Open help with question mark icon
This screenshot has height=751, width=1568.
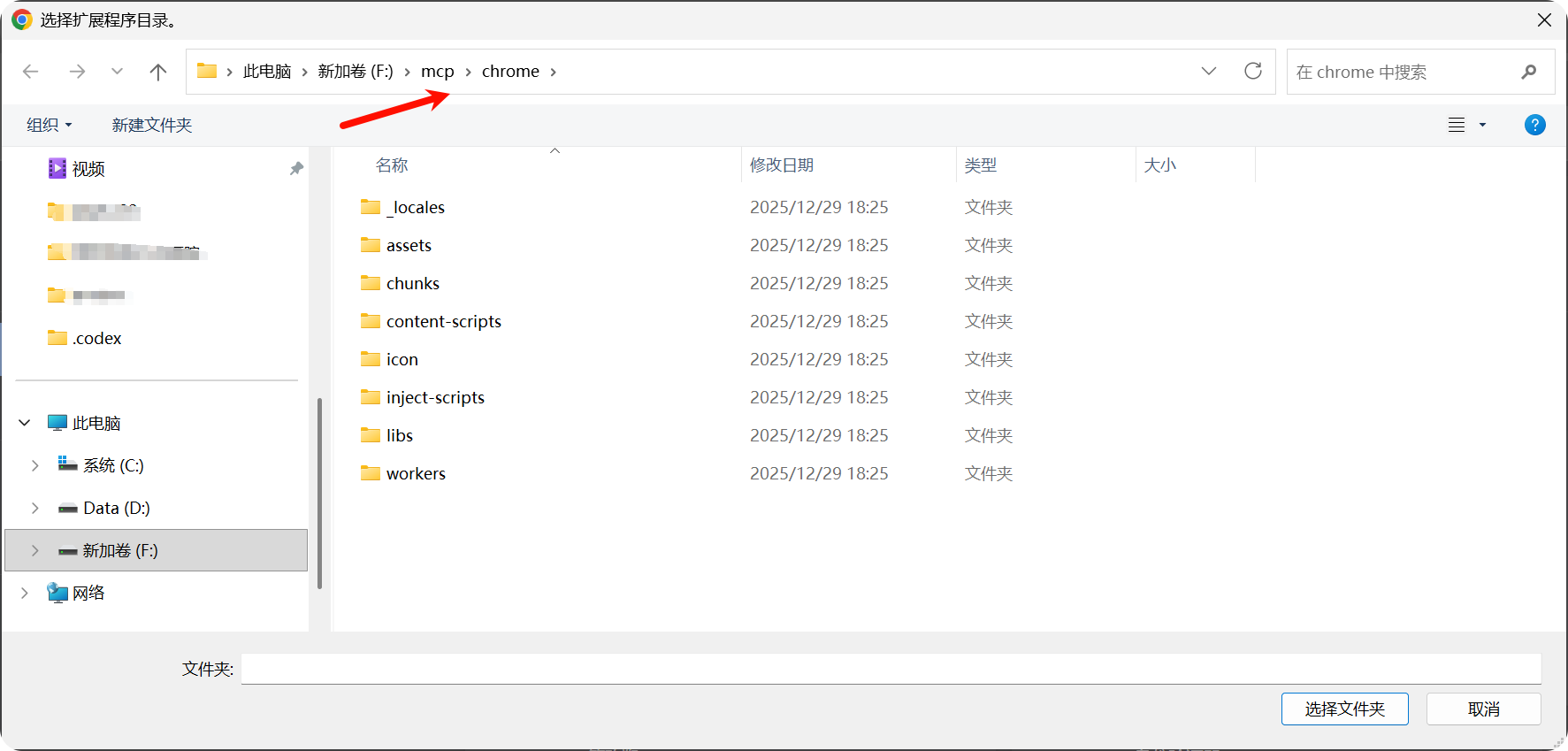(1534, 125)
